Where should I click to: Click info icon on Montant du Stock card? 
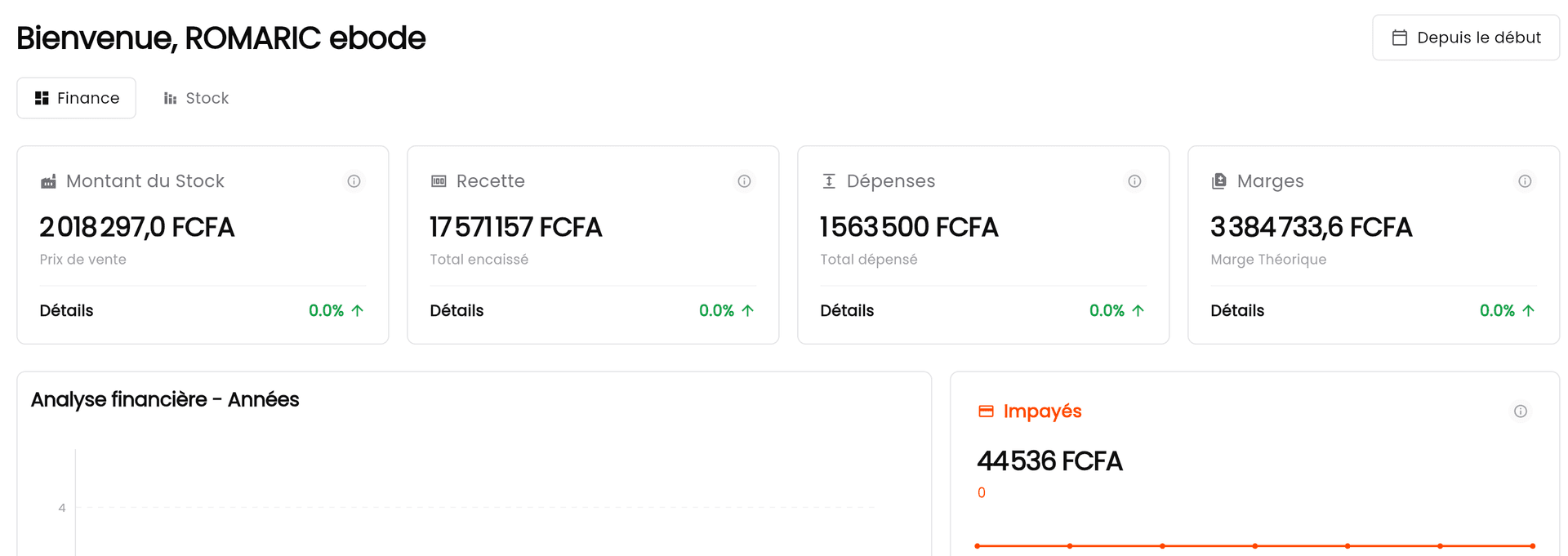(x=354, y=181)
